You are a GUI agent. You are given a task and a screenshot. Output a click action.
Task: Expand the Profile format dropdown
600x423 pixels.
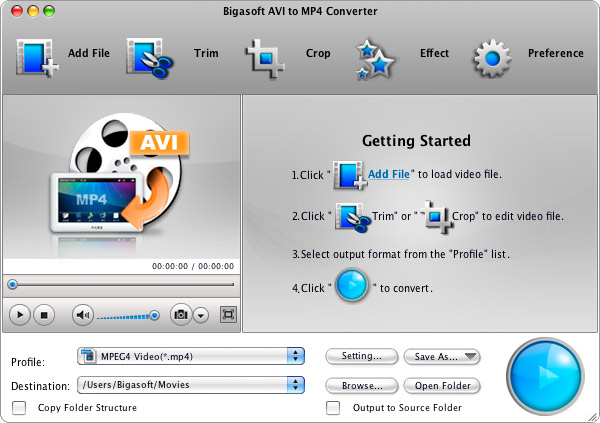pos(295,355)
